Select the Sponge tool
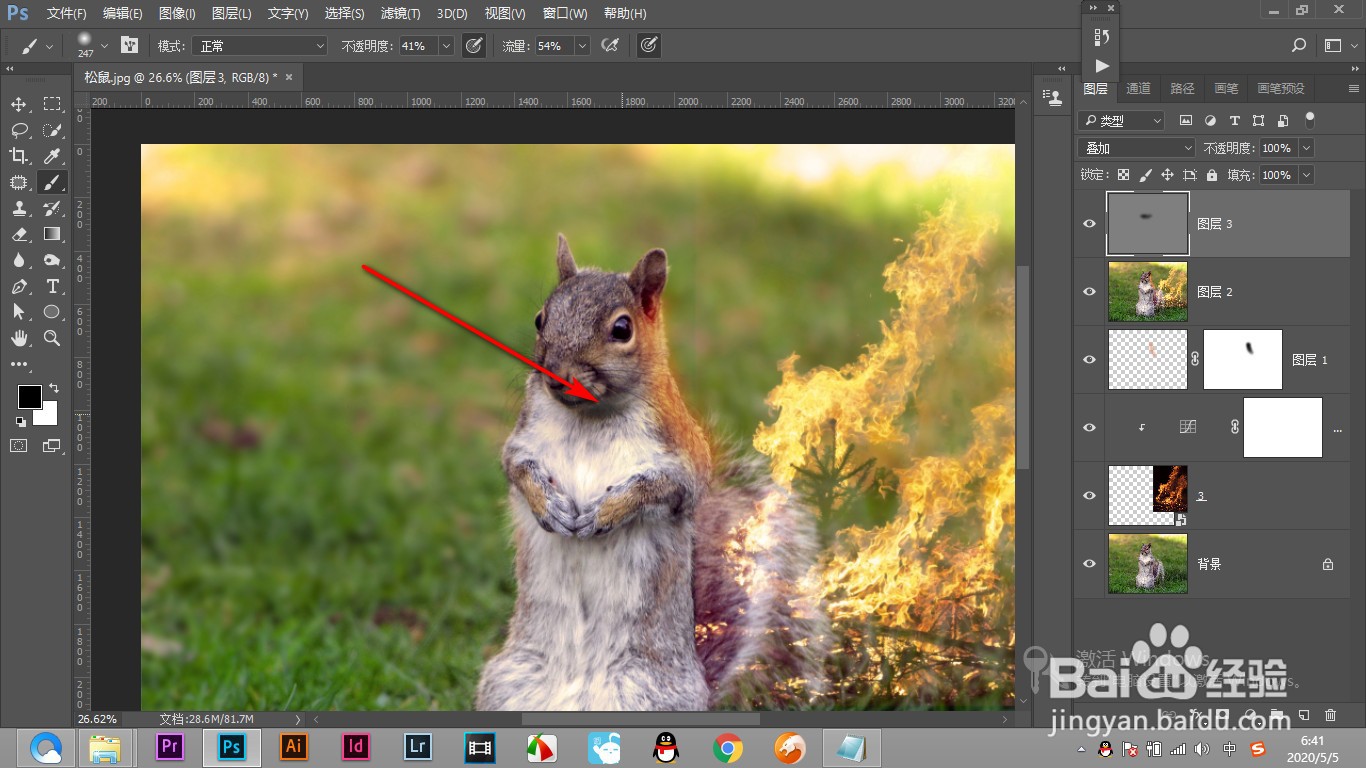Screen dimensions: 1366x768 click(52, 260)
